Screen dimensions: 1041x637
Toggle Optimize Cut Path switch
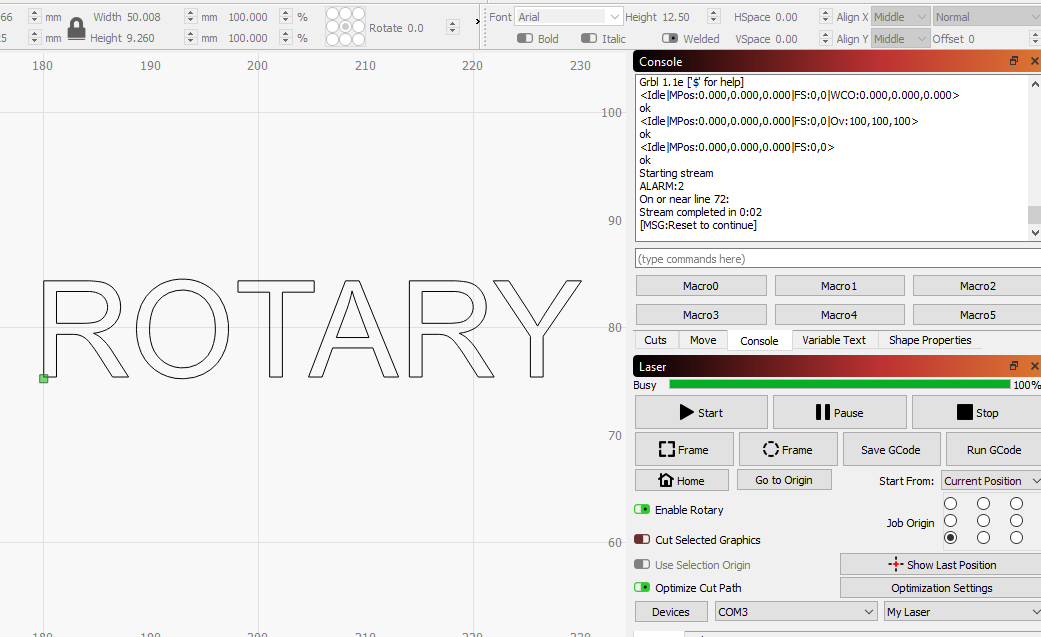click(x=642, y=587)
